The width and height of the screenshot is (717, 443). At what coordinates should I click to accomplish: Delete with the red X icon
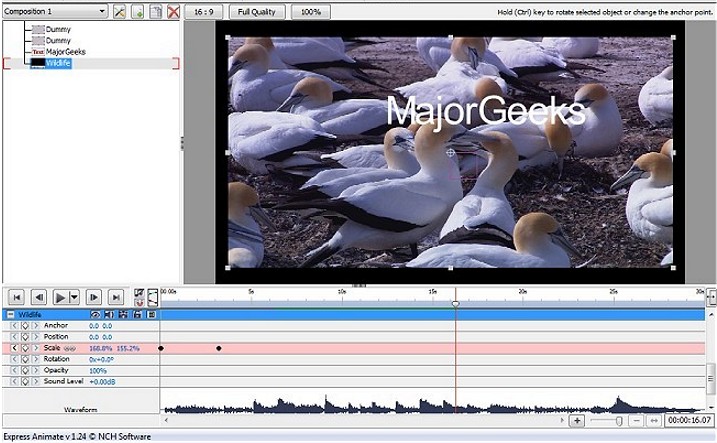pos(173,12)
